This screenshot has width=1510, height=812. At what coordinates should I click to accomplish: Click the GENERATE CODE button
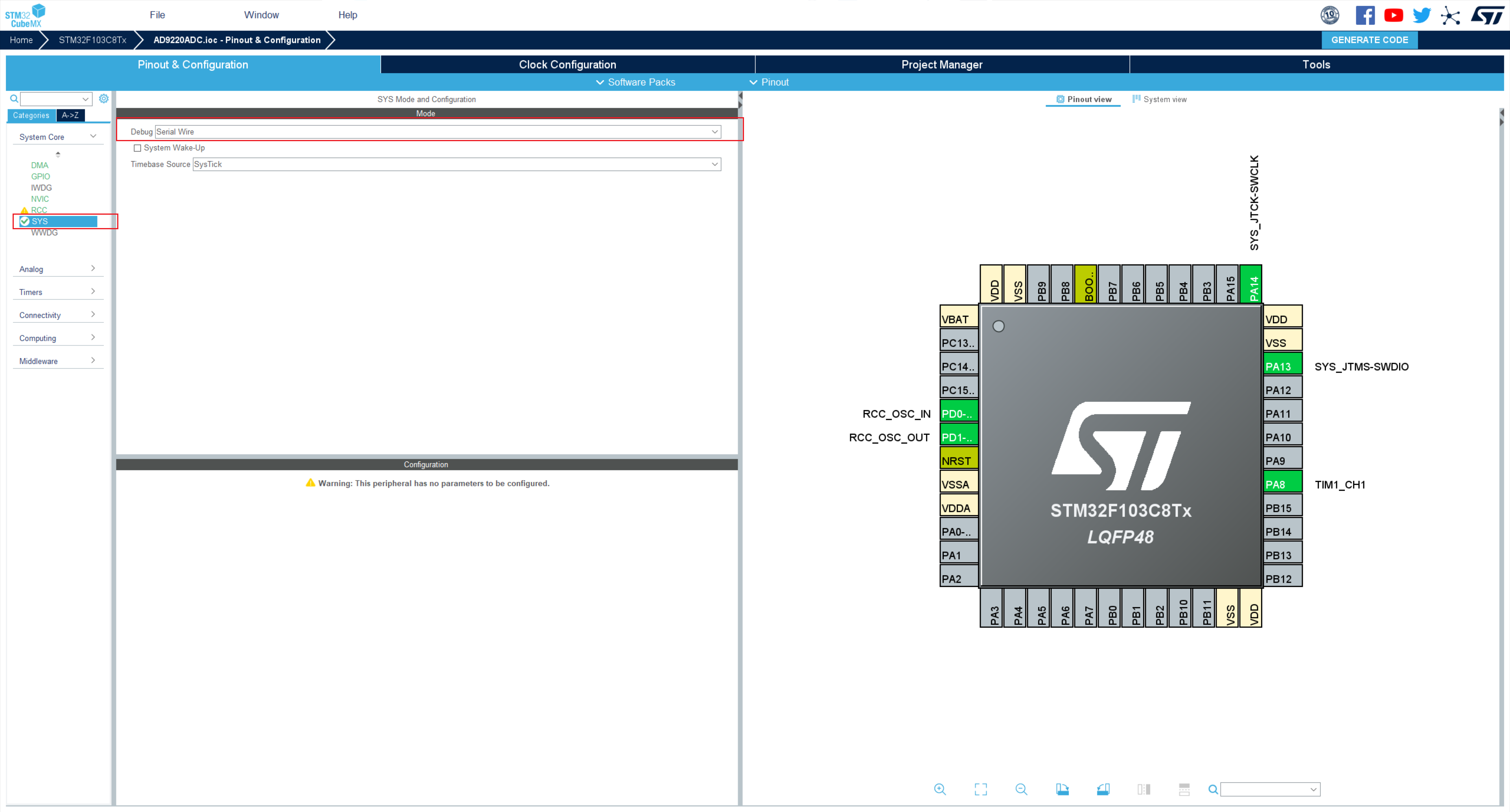(x=1369, y=40)
